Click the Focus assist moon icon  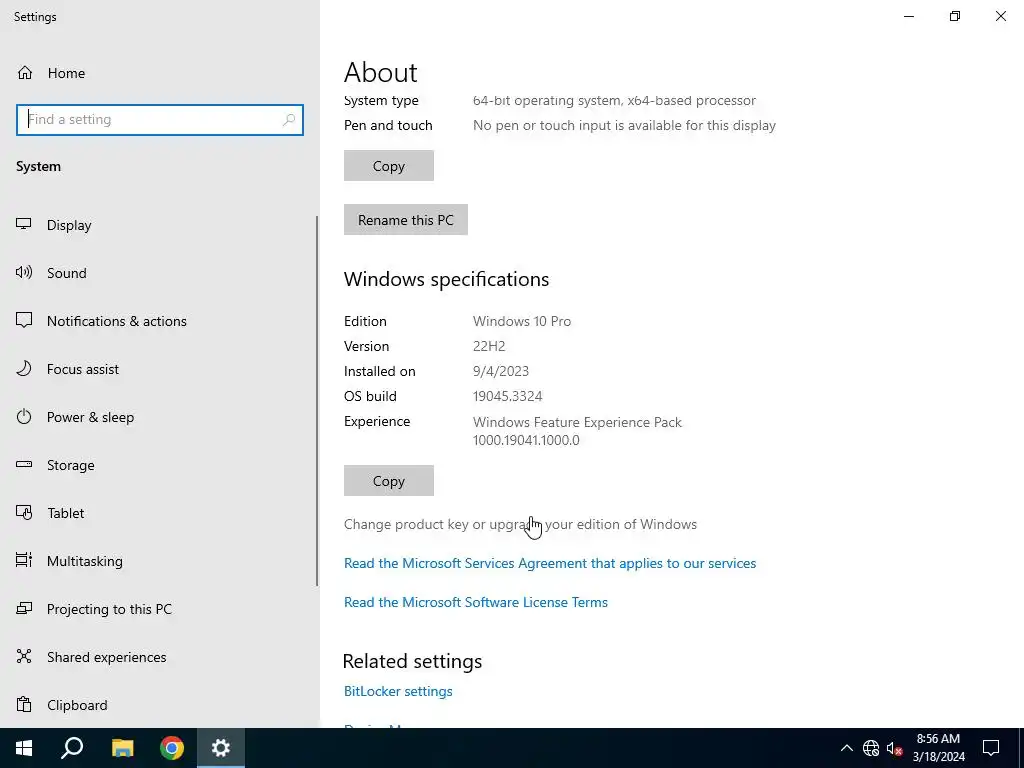pyautogui.click(x=24, y=368)
